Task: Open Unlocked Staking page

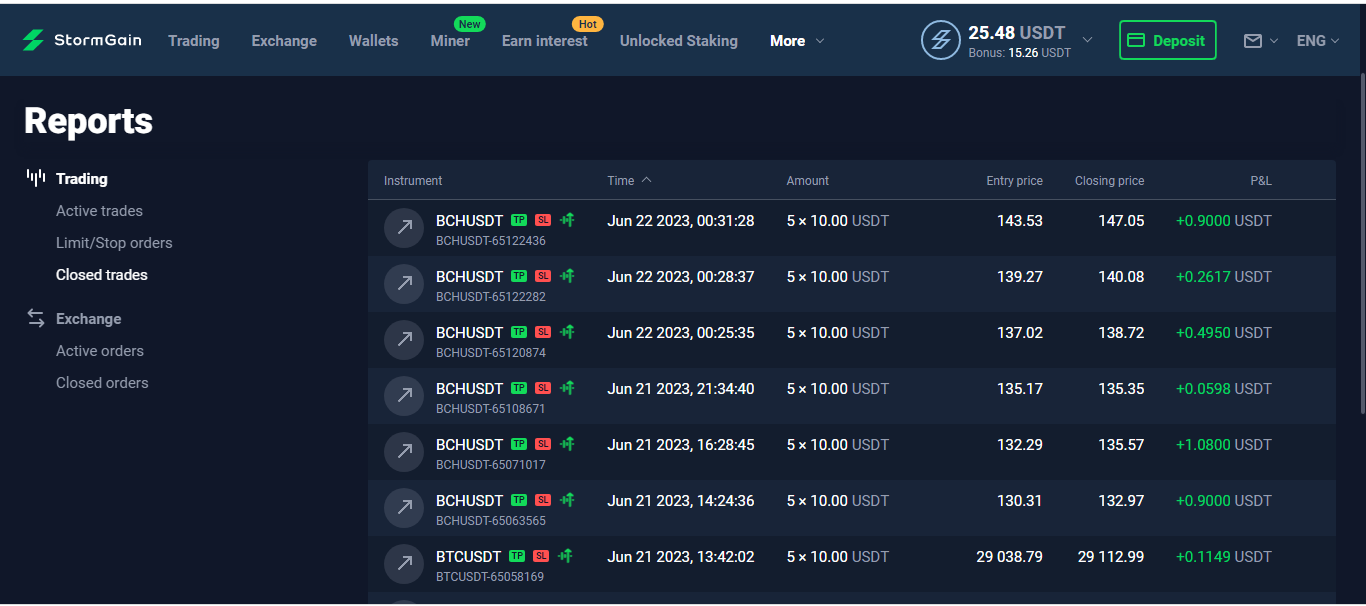Action: pos(679,41)
